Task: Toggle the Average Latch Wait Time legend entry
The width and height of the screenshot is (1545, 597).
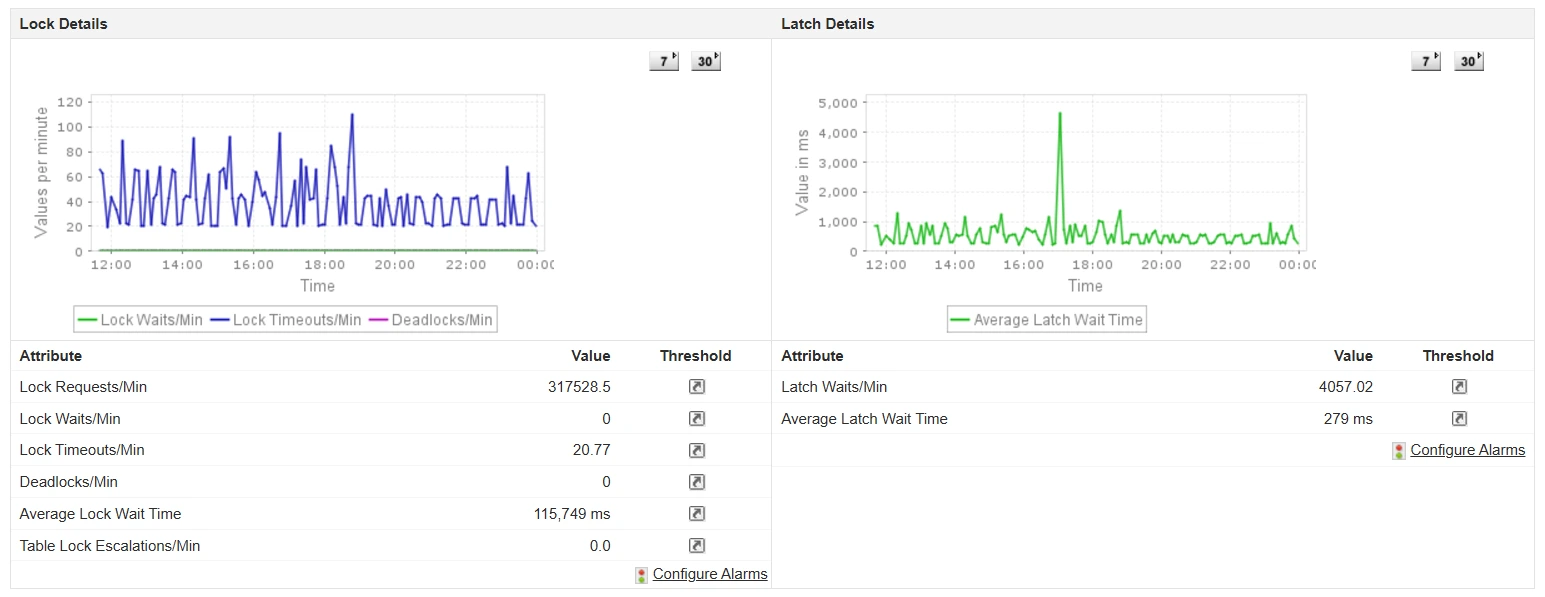Action: click(x=1046, y=319)
